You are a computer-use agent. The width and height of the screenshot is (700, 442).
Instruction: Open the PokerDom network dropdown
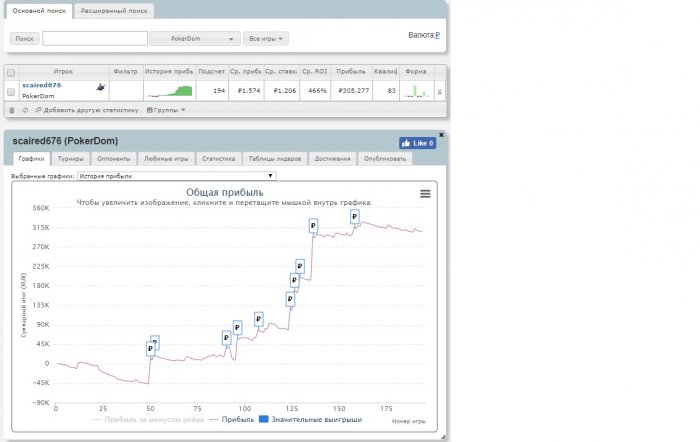(x=194, y=39)
